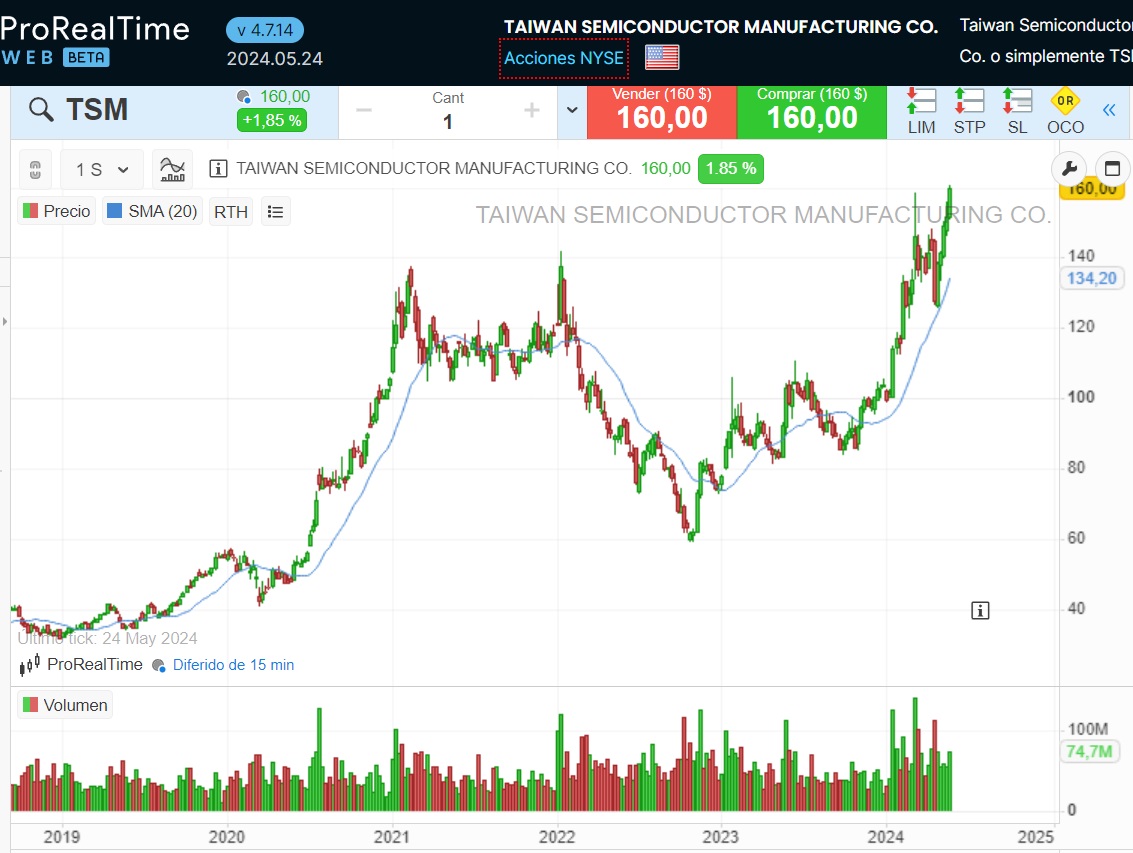
Task: Click the chart style curve icon
Action: tap(172, 169)
